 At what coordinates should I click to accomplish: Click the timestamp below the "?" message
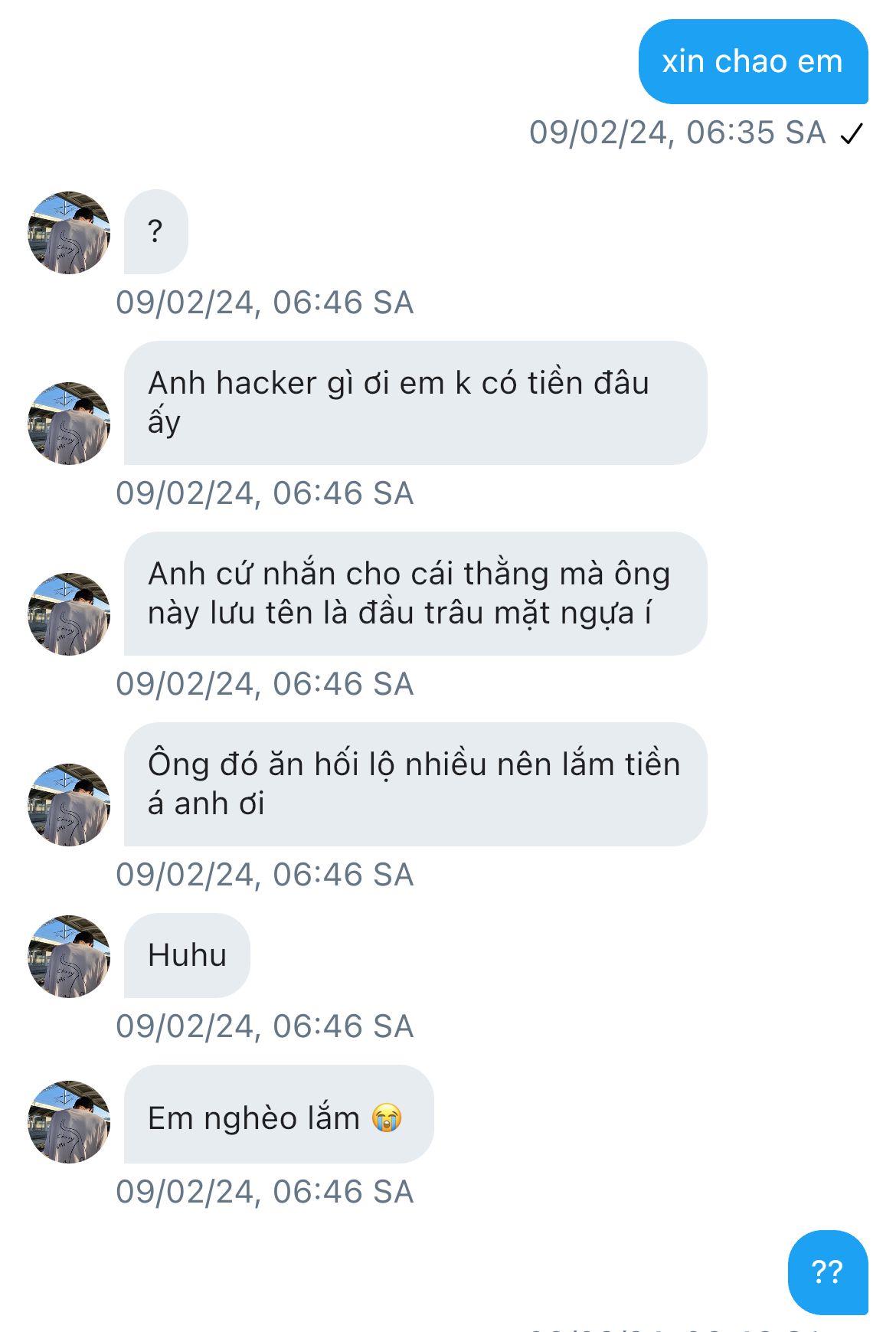tap(265, 303)
